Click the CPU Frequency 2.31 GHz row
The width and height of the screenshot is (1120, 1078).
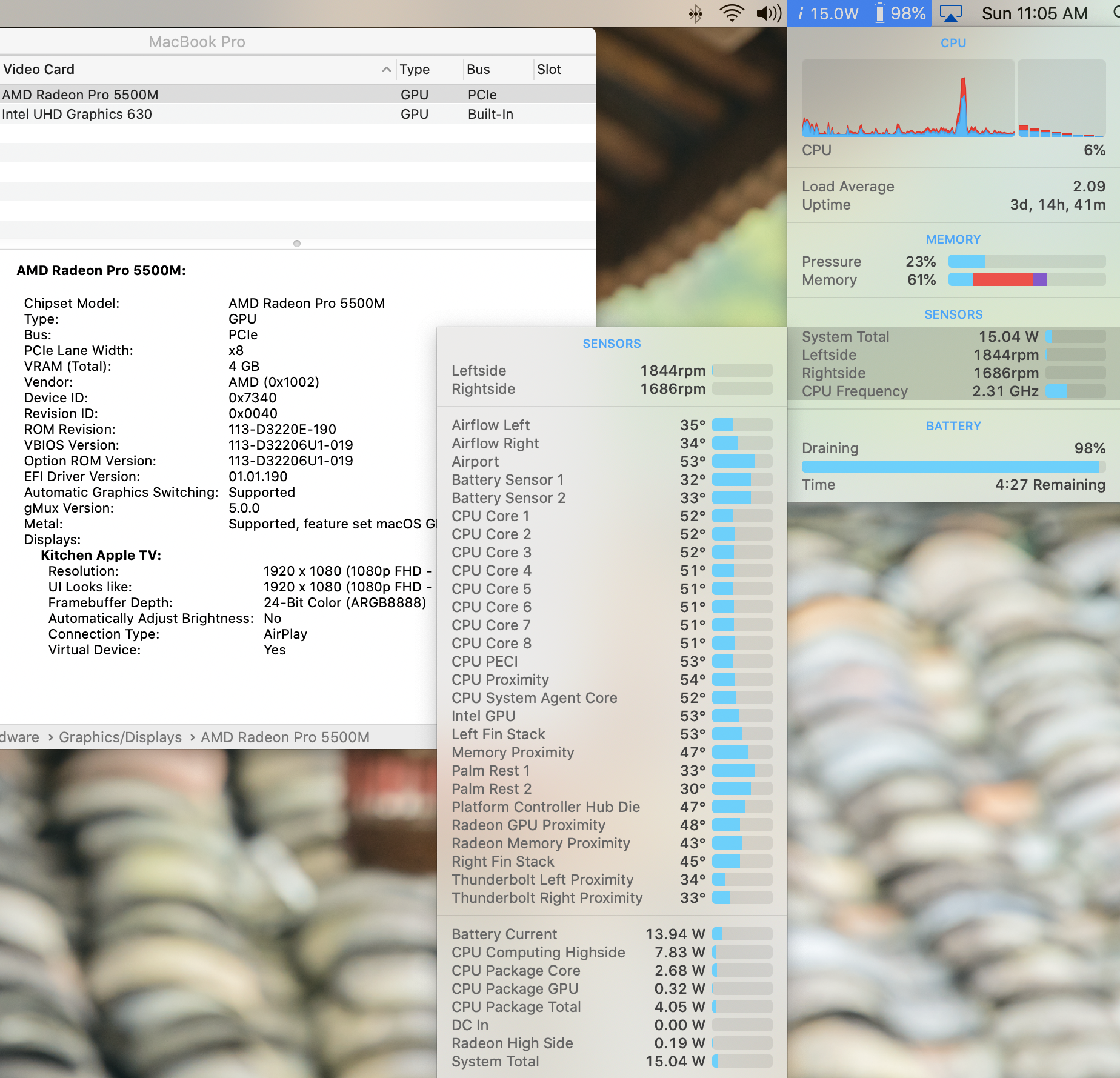953,391
